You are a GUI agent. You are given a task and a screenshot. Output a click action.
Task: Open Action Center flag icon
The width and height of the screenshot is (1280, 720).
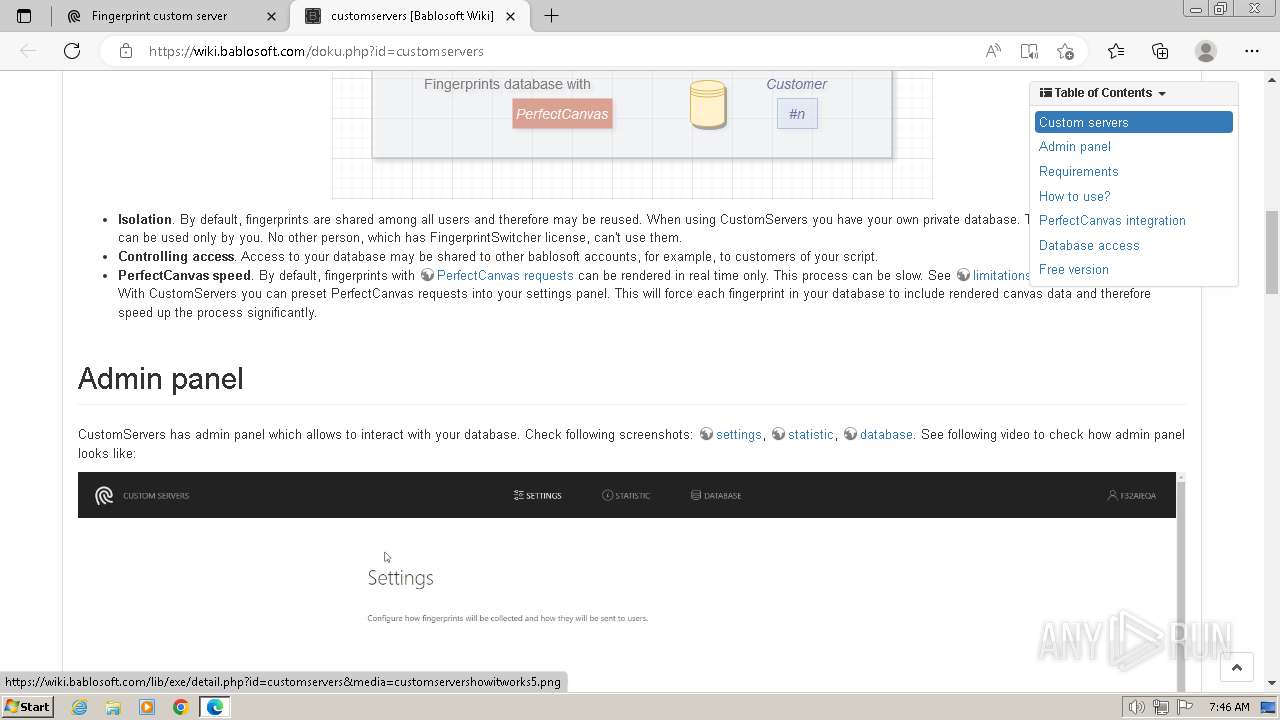1186,707
